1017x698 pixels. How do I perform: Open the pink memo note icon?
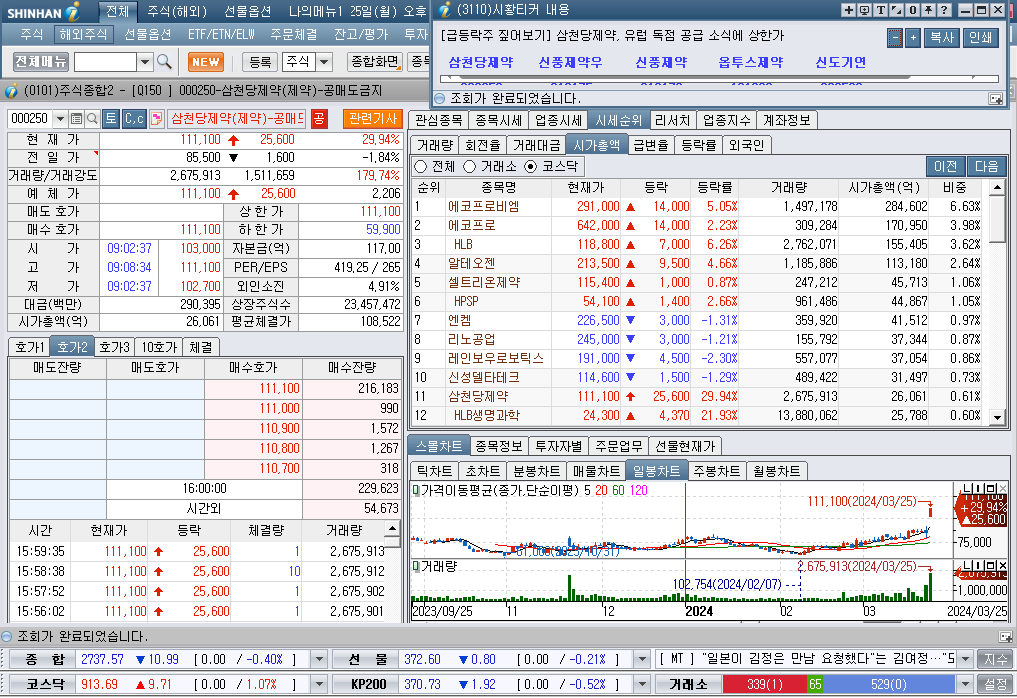(156, 119)
